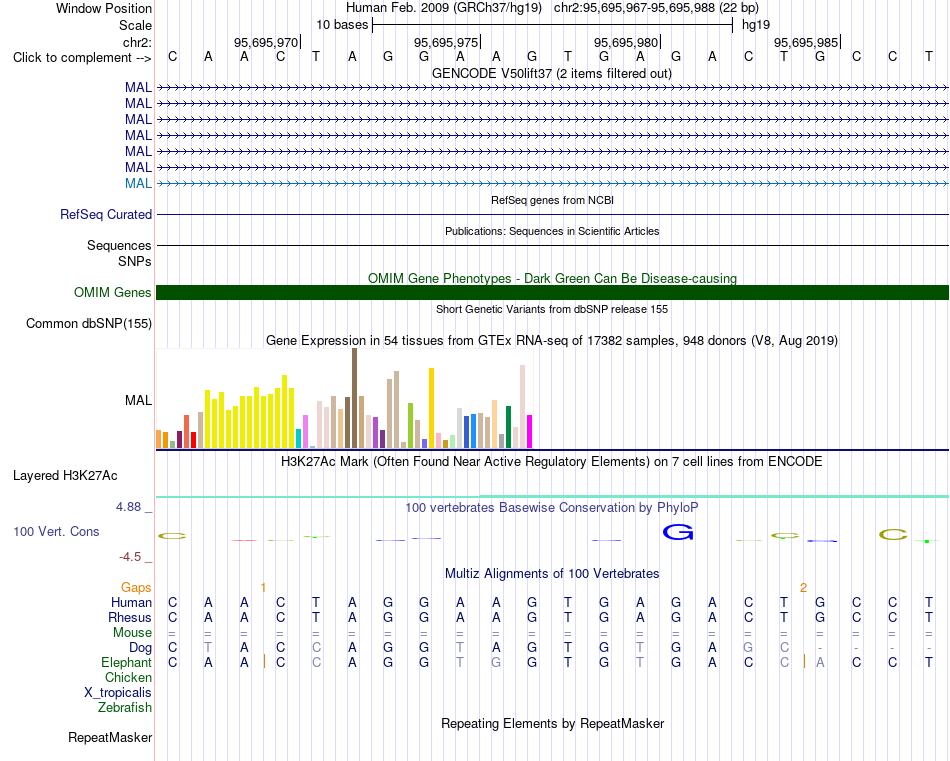Click the gold GTEx expression bar

point(431,408)
